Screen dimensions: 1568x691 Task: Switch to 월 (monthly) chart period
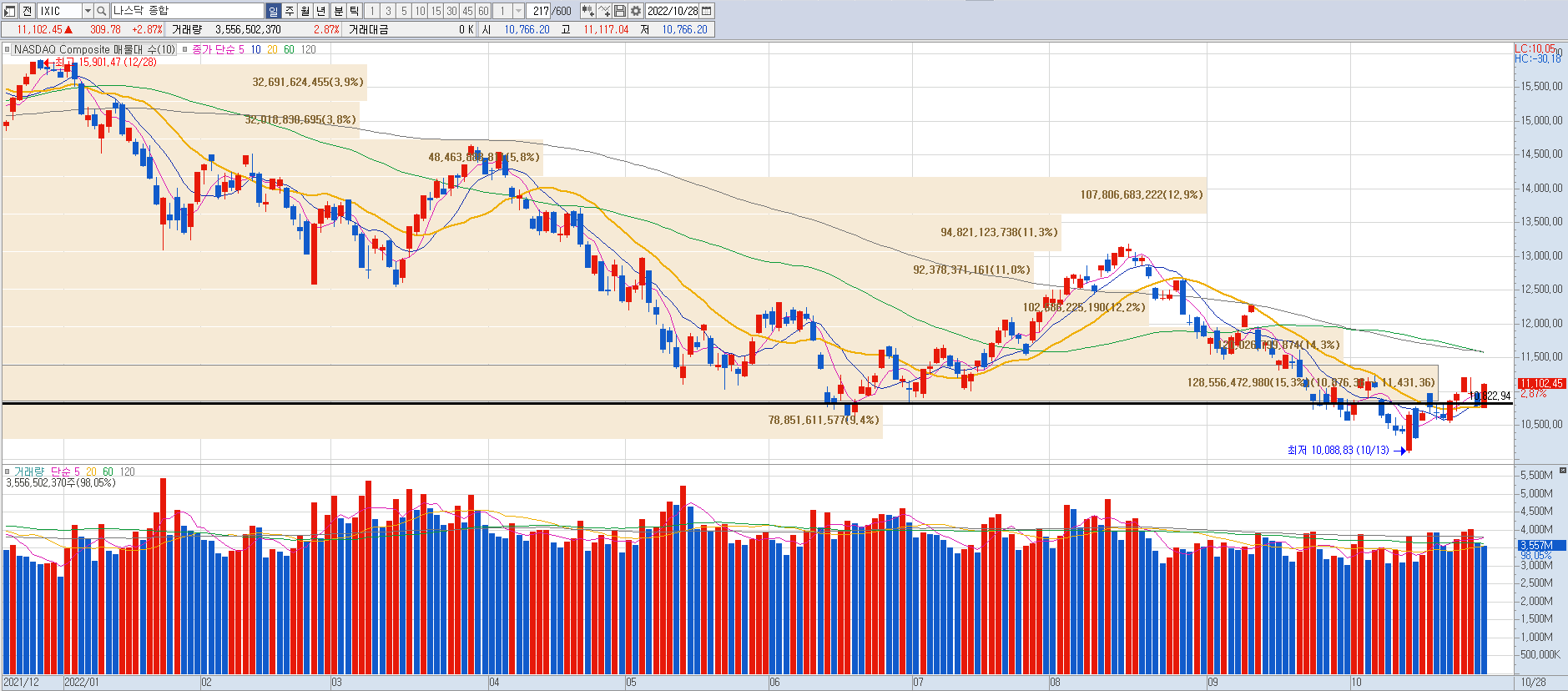point(305,11)
